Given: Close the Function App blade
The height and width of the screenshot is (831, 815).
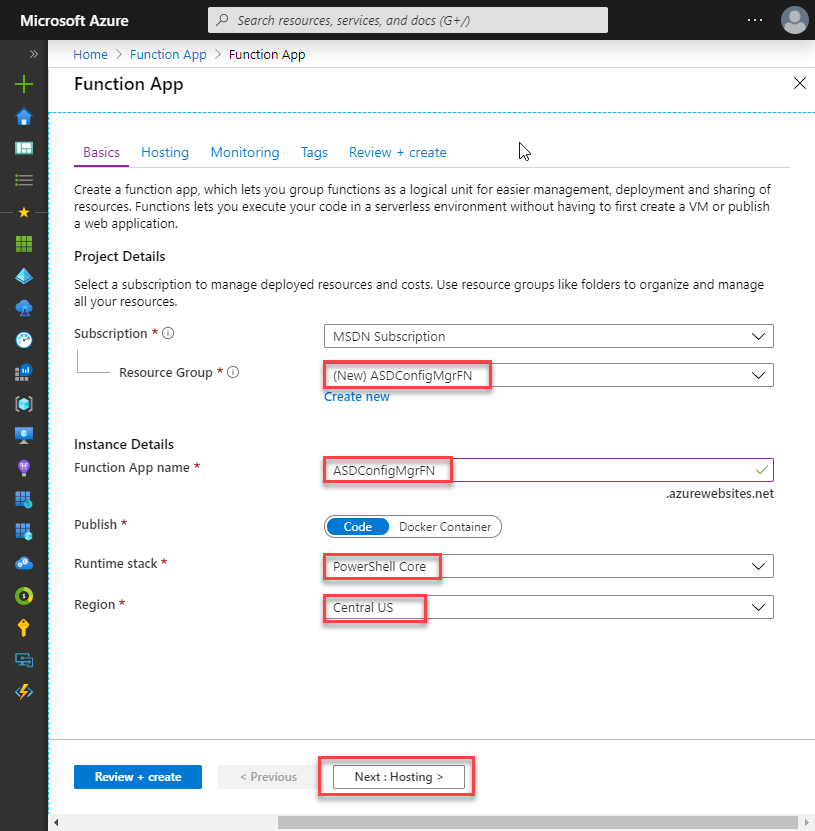Looking at the screenshot, I should tap(800, 83).
